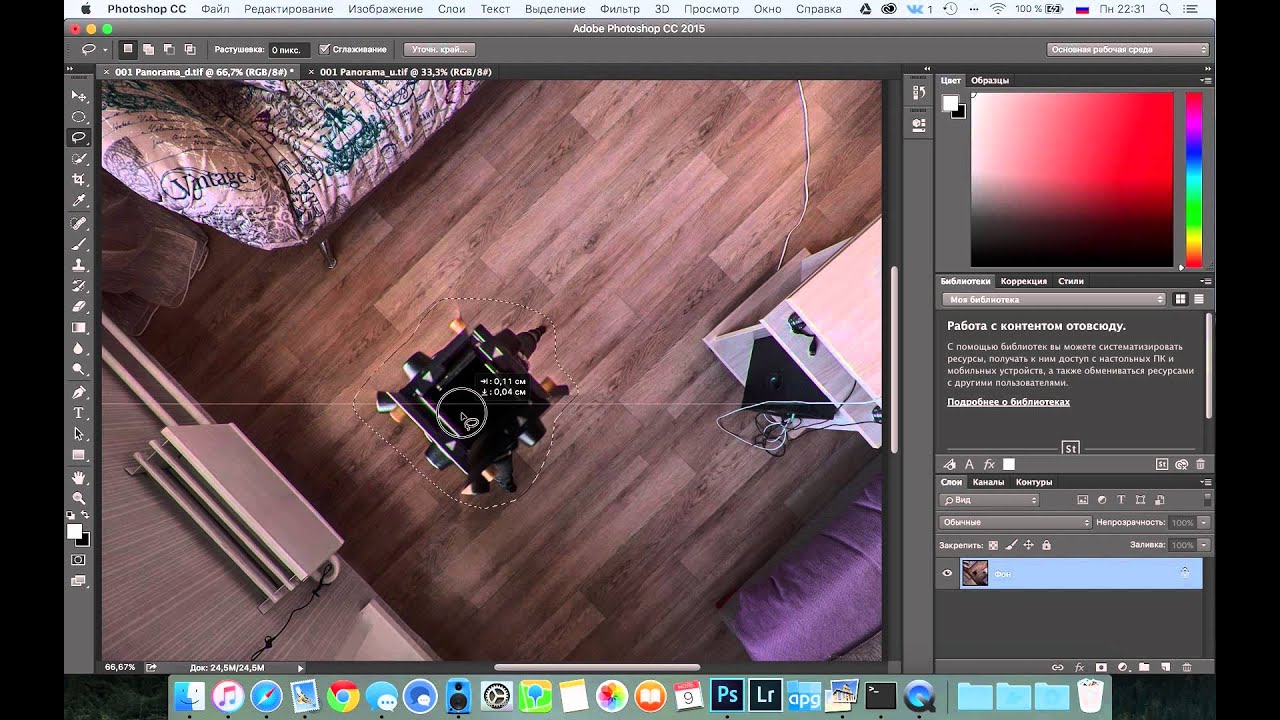
Task: Click the hue spectrum slider strip
Action: coord(1194,180)
